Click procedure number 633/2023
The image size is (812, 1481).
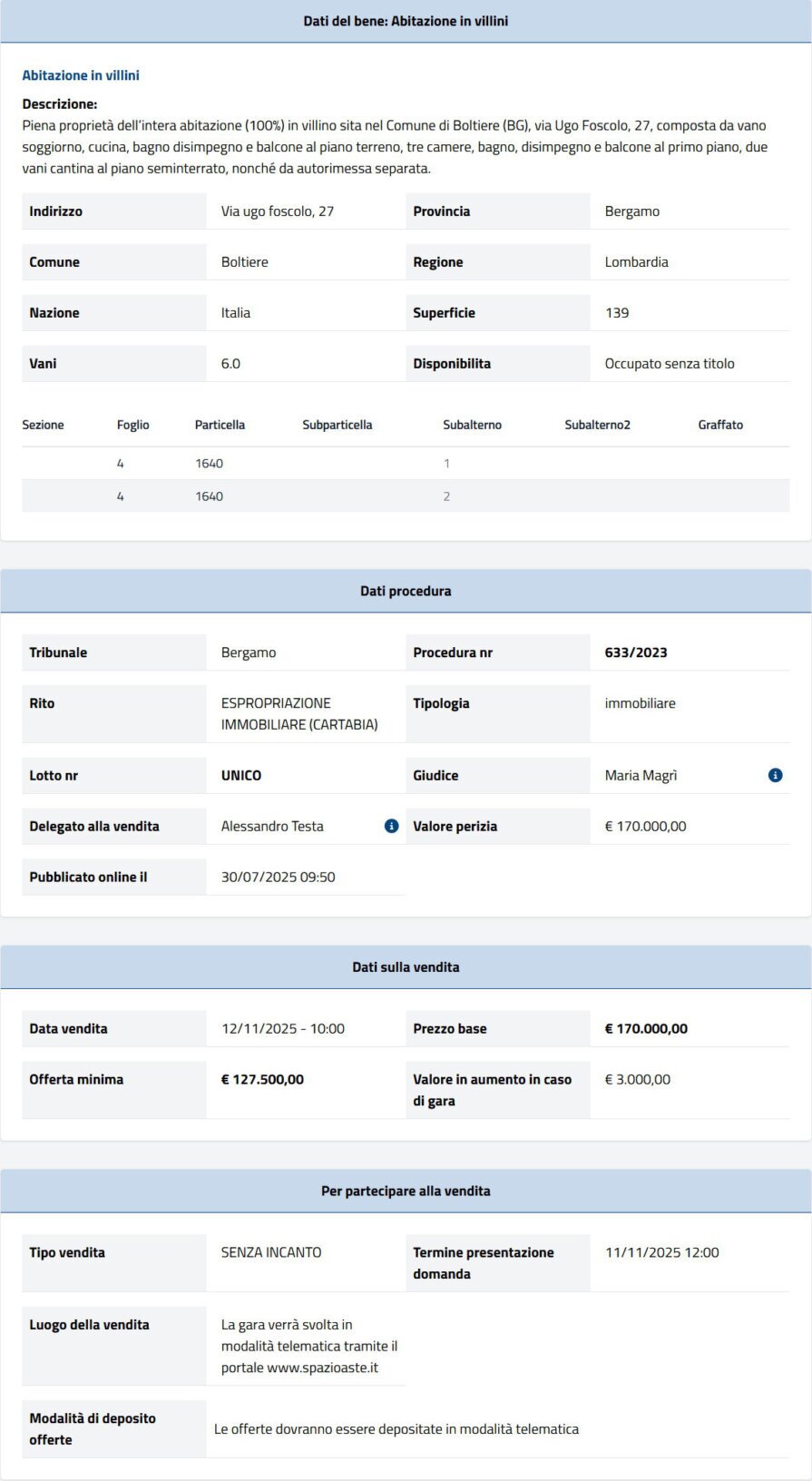636,652
